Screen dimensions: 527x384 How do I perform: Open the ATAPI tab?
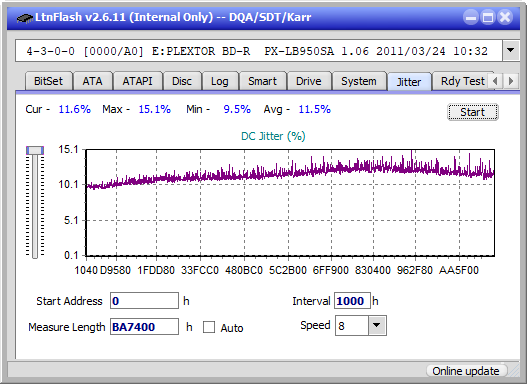coord(137,81)
